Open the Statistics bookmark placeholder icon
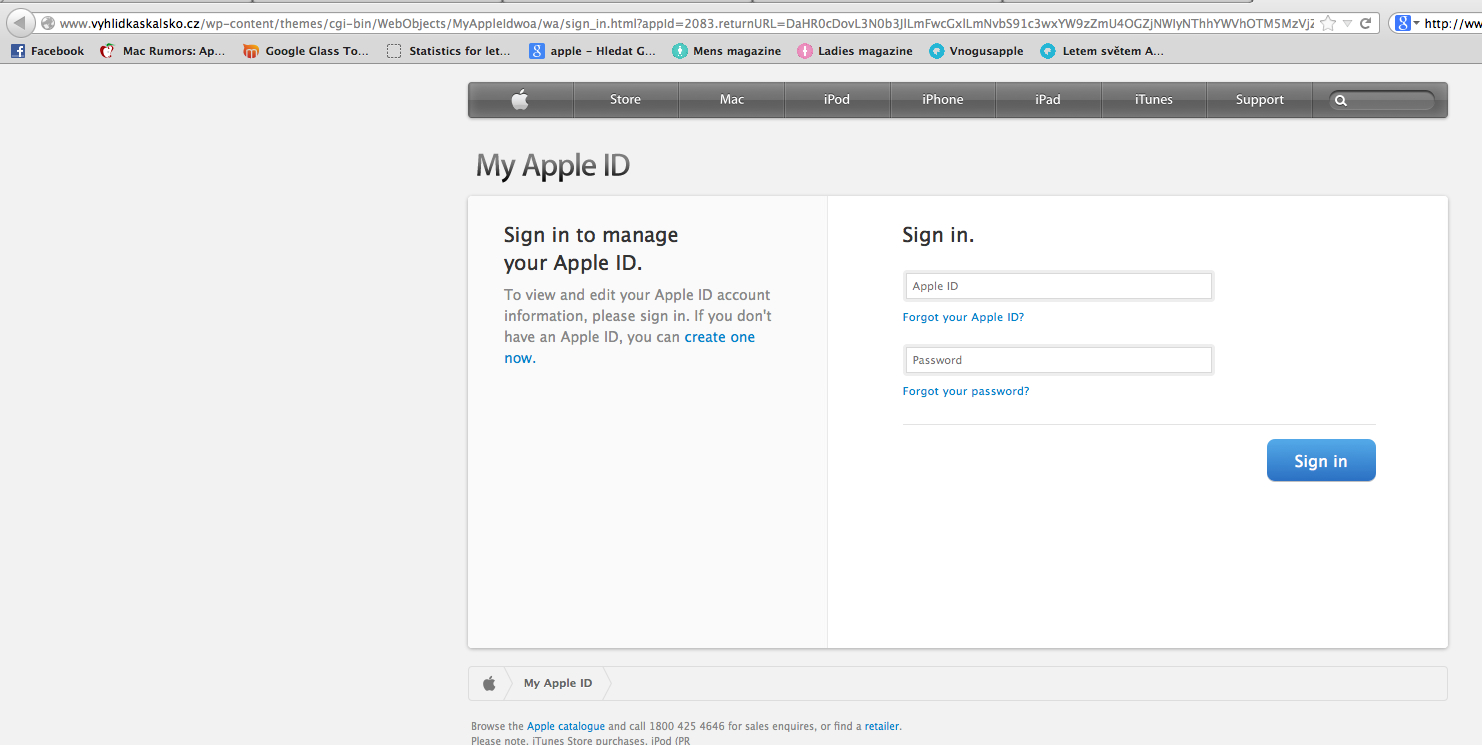Image resolution: width=1482 pixels, height=745 pixels. pos(394,51)
